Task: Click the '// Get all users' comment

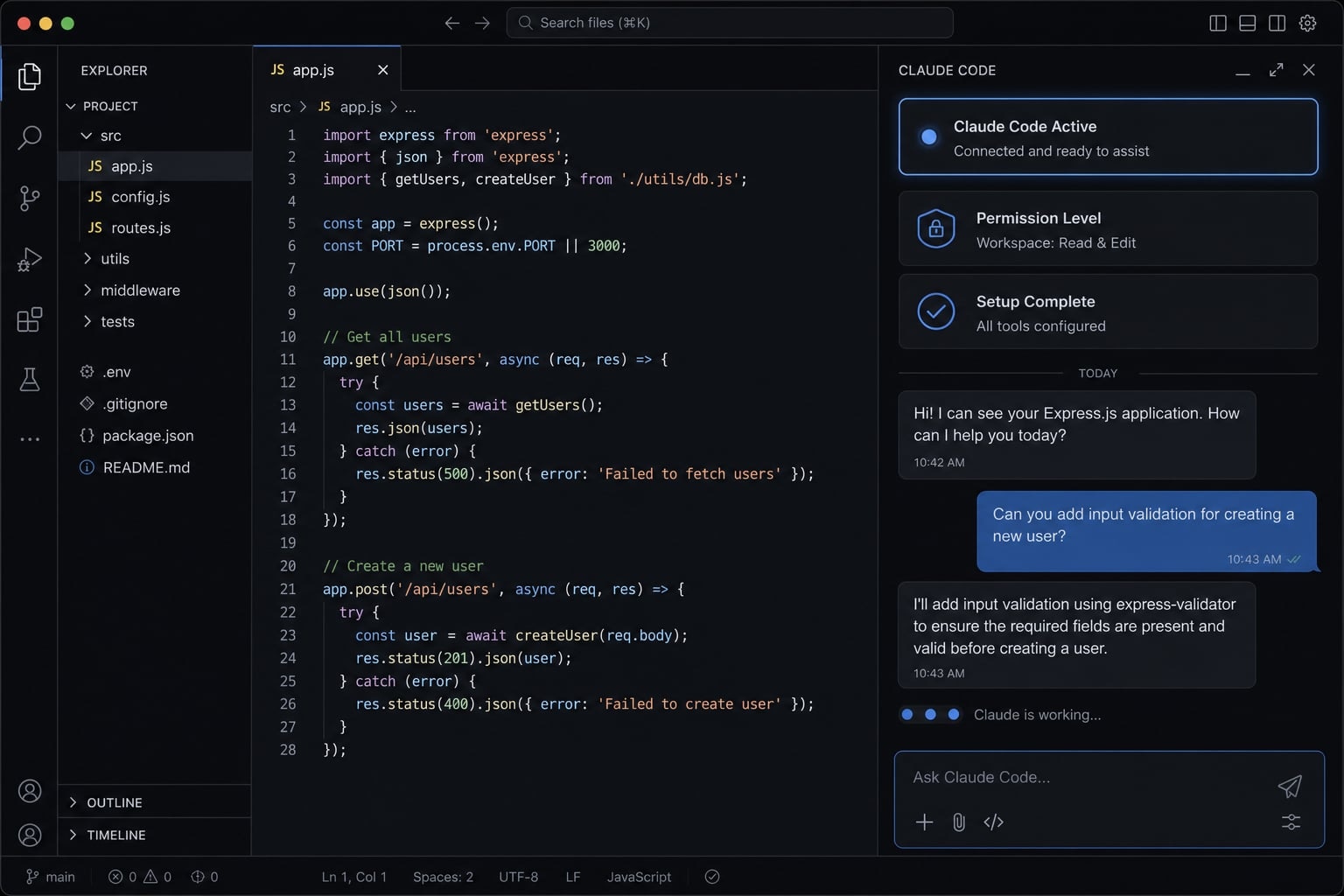Action: point(387,337)
